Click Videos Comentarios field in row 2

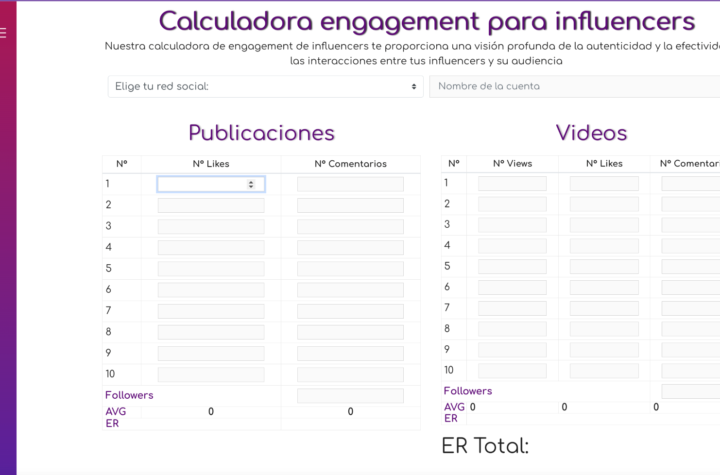tap(690, 204)
